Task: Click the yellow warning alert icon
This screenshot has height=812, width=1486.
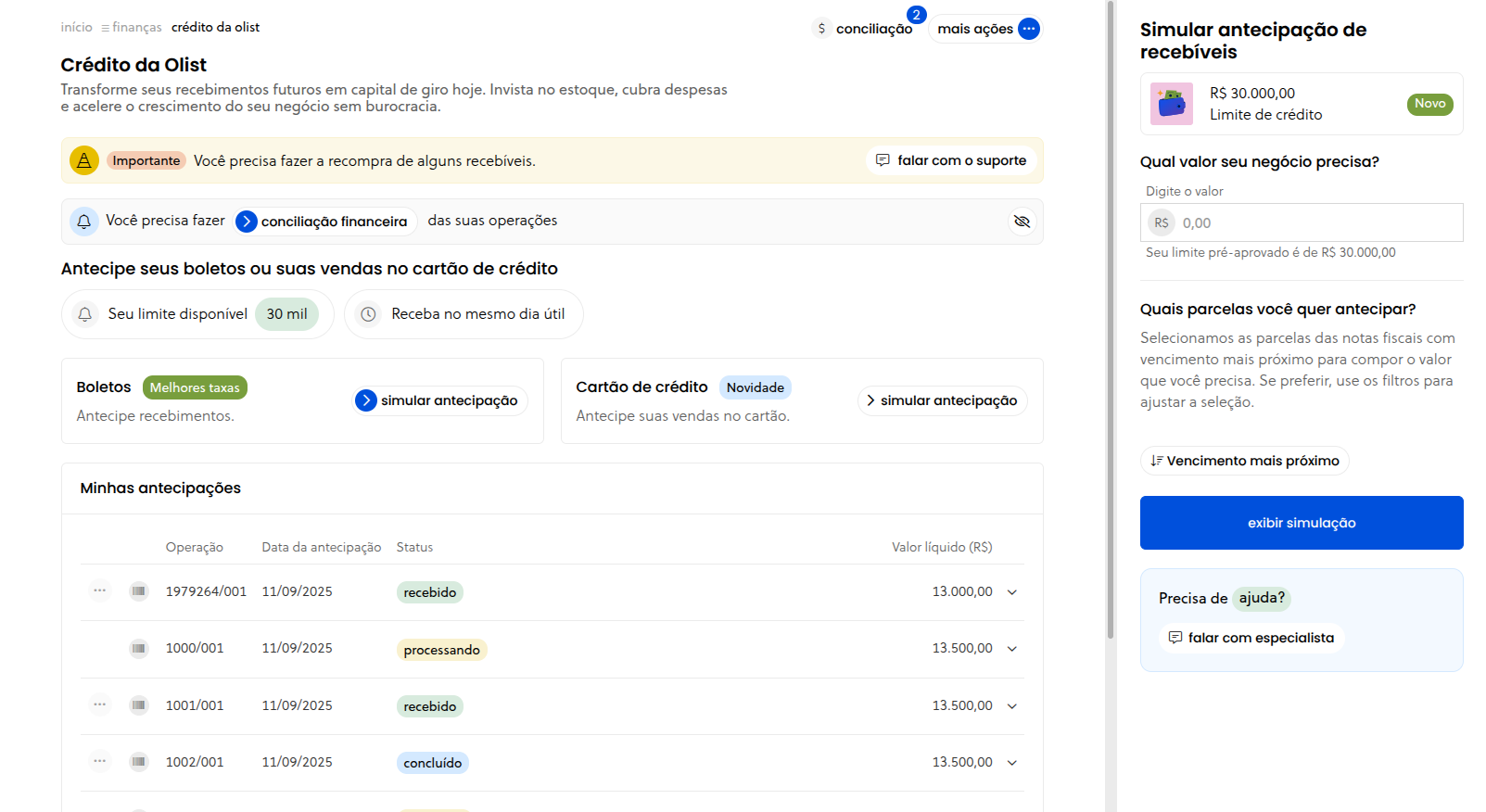Action: (84, 160)
